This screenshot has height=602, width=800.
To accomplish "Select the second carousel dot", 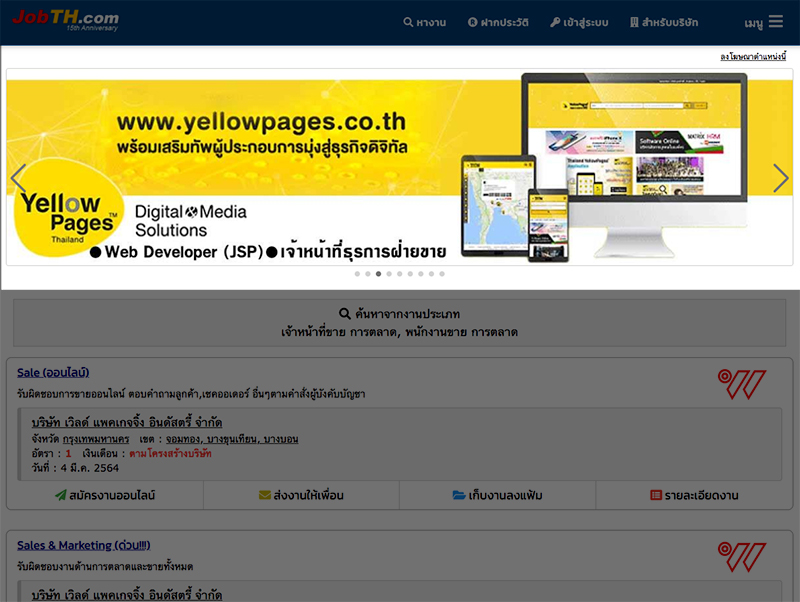I will tap(368, 274).
